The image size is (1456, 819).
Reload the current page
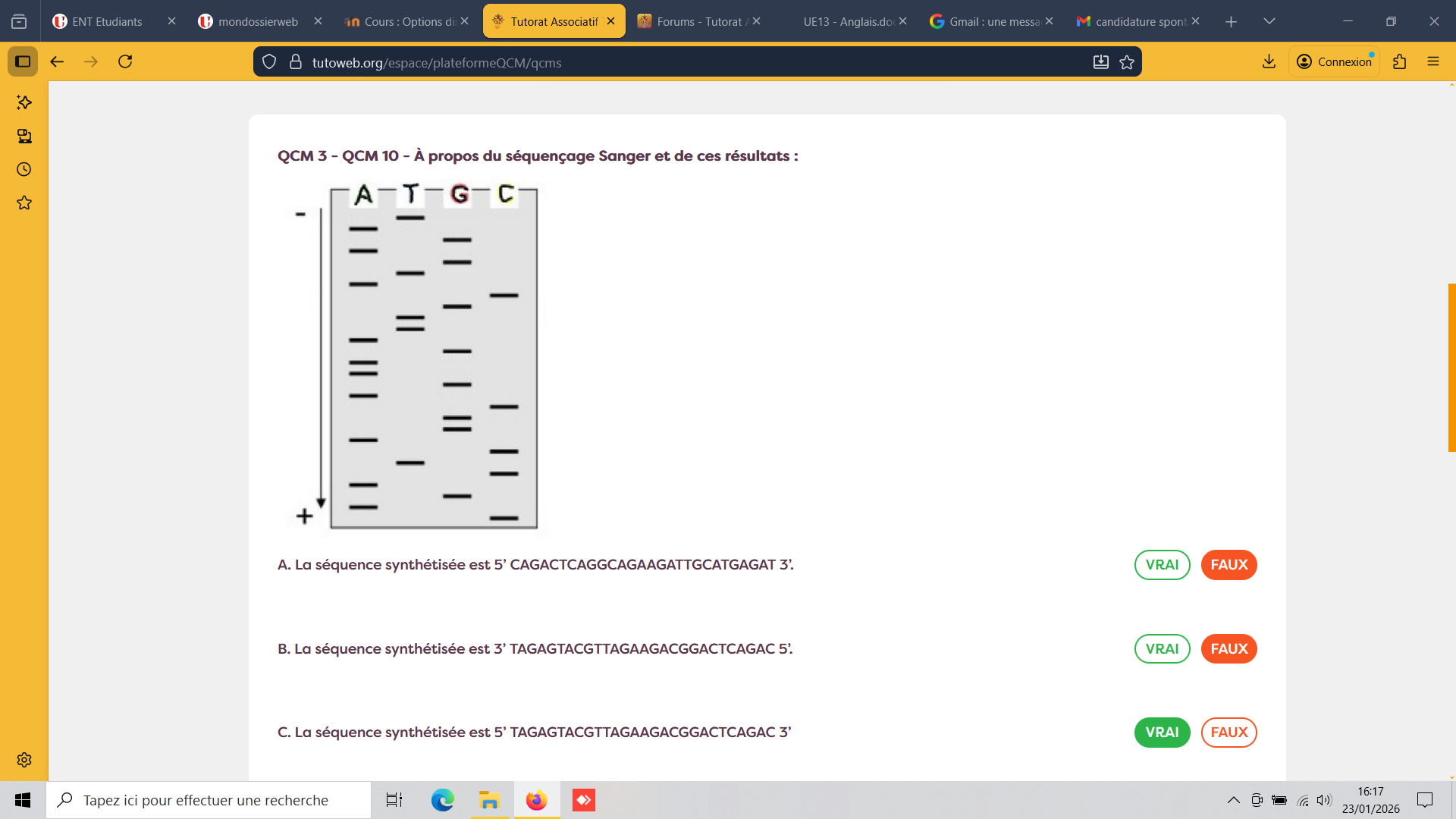pos(125,61)
